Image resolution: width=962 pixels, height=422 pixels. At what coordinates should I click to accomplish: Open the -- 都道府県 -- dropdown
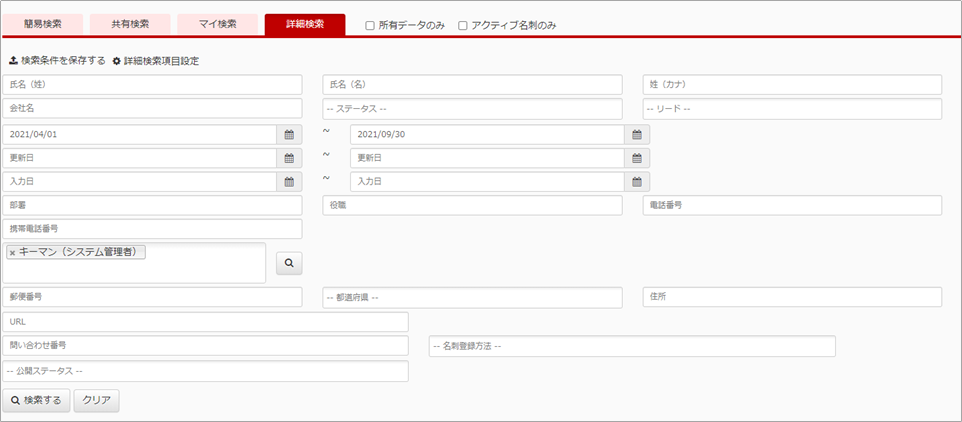pos(472,297)
